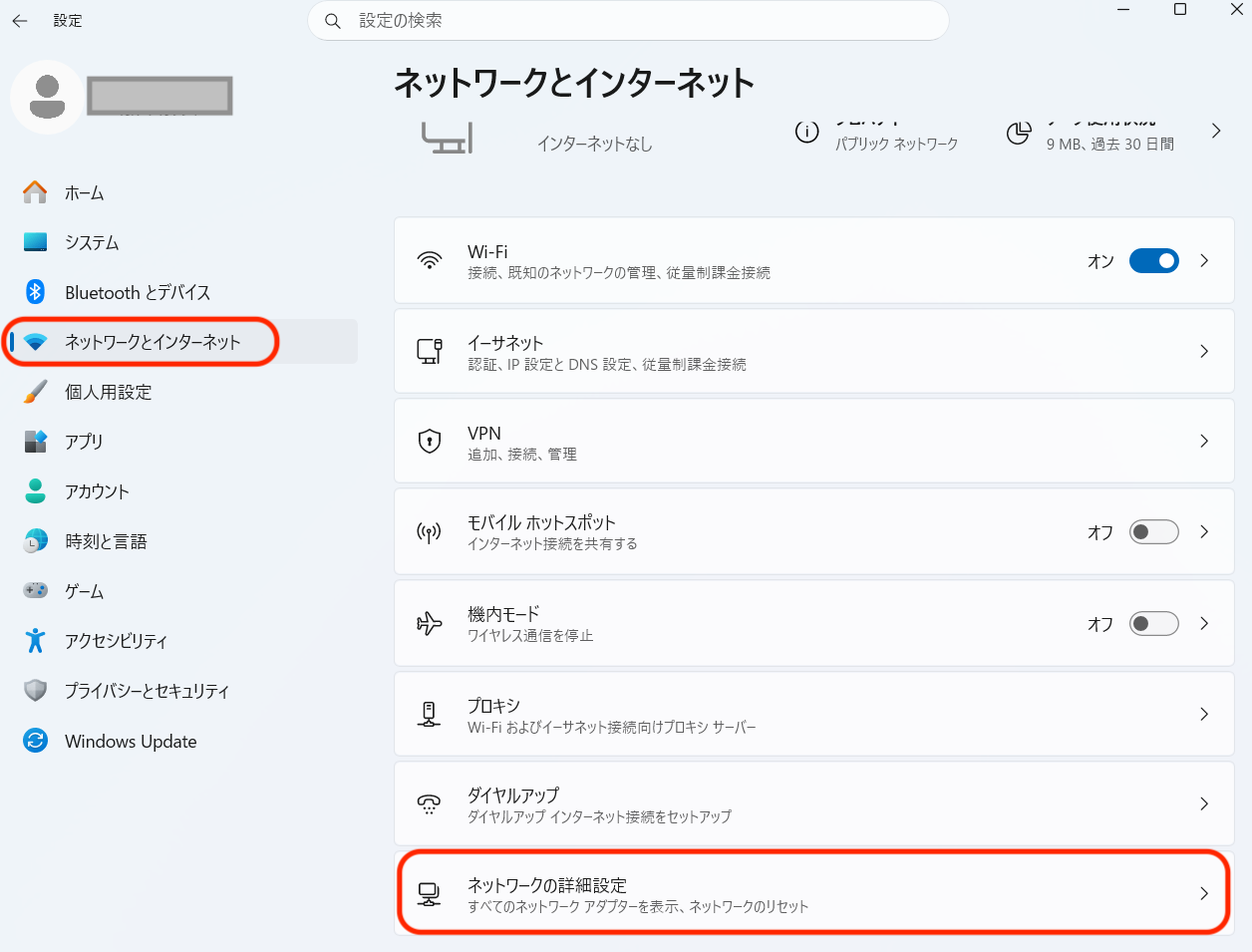1252x952 pixels.
Task: Click the user profile avatar
Action: (x=48, y=97)
